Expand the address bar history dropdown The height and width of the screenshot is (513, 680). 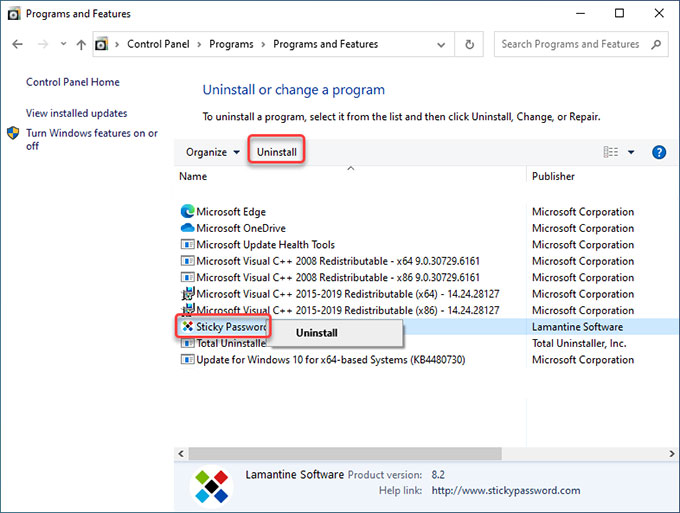click(441, 45)
